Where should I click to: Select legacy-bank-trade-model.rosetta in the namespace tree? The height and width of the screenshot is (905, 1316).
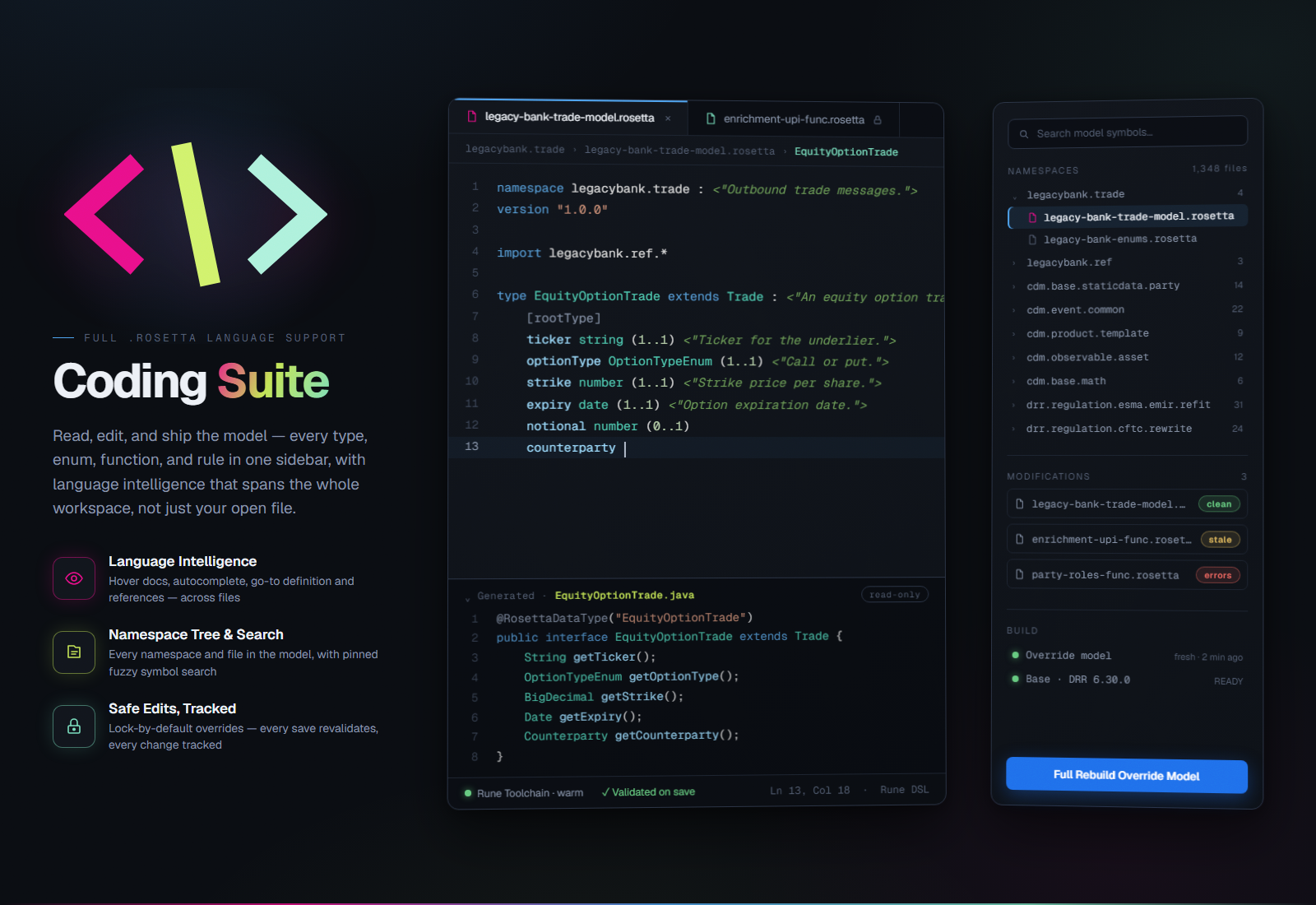coord(1128,216)
